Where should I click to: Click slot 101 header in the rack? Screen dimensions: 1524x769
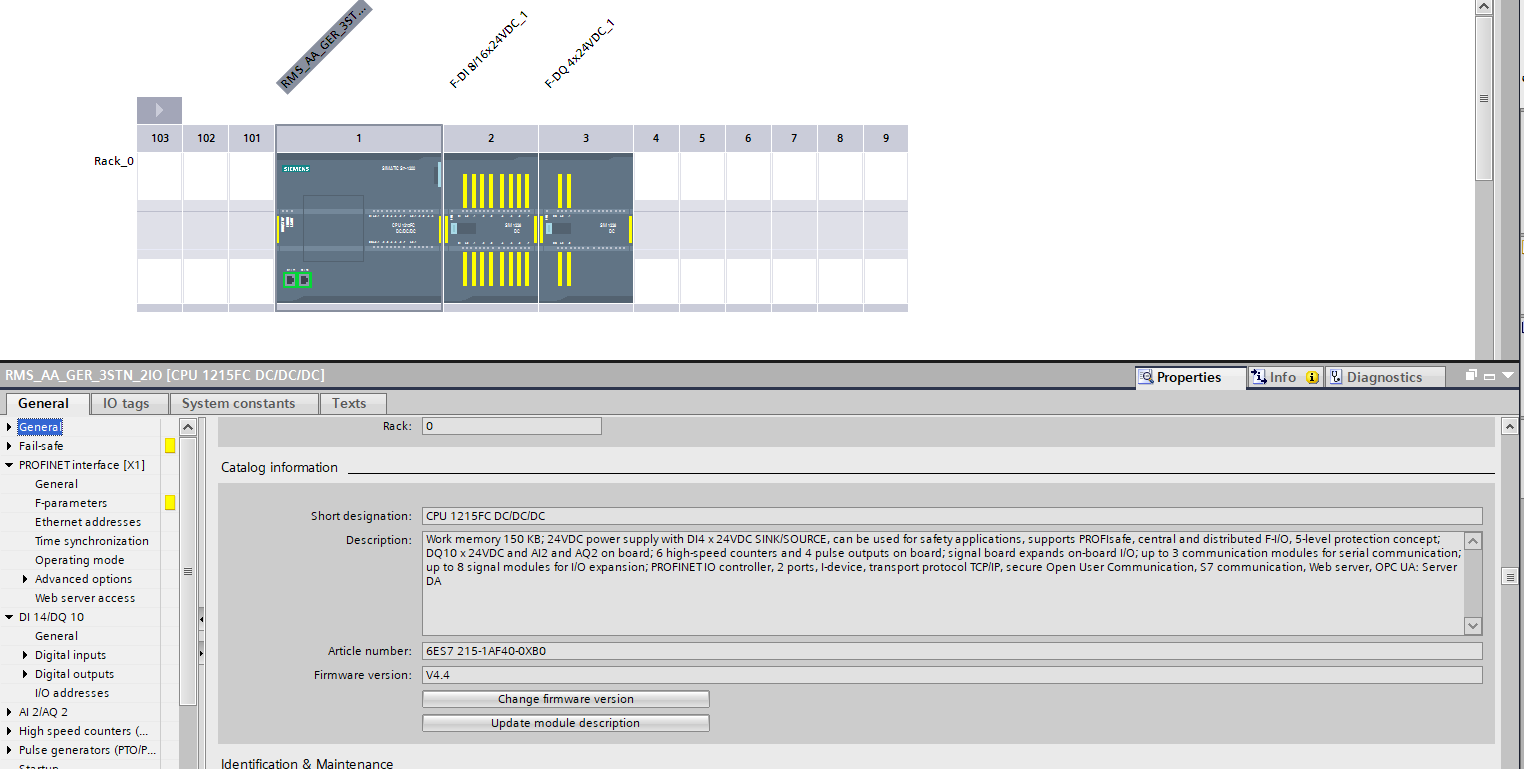(x=252, y=138)
